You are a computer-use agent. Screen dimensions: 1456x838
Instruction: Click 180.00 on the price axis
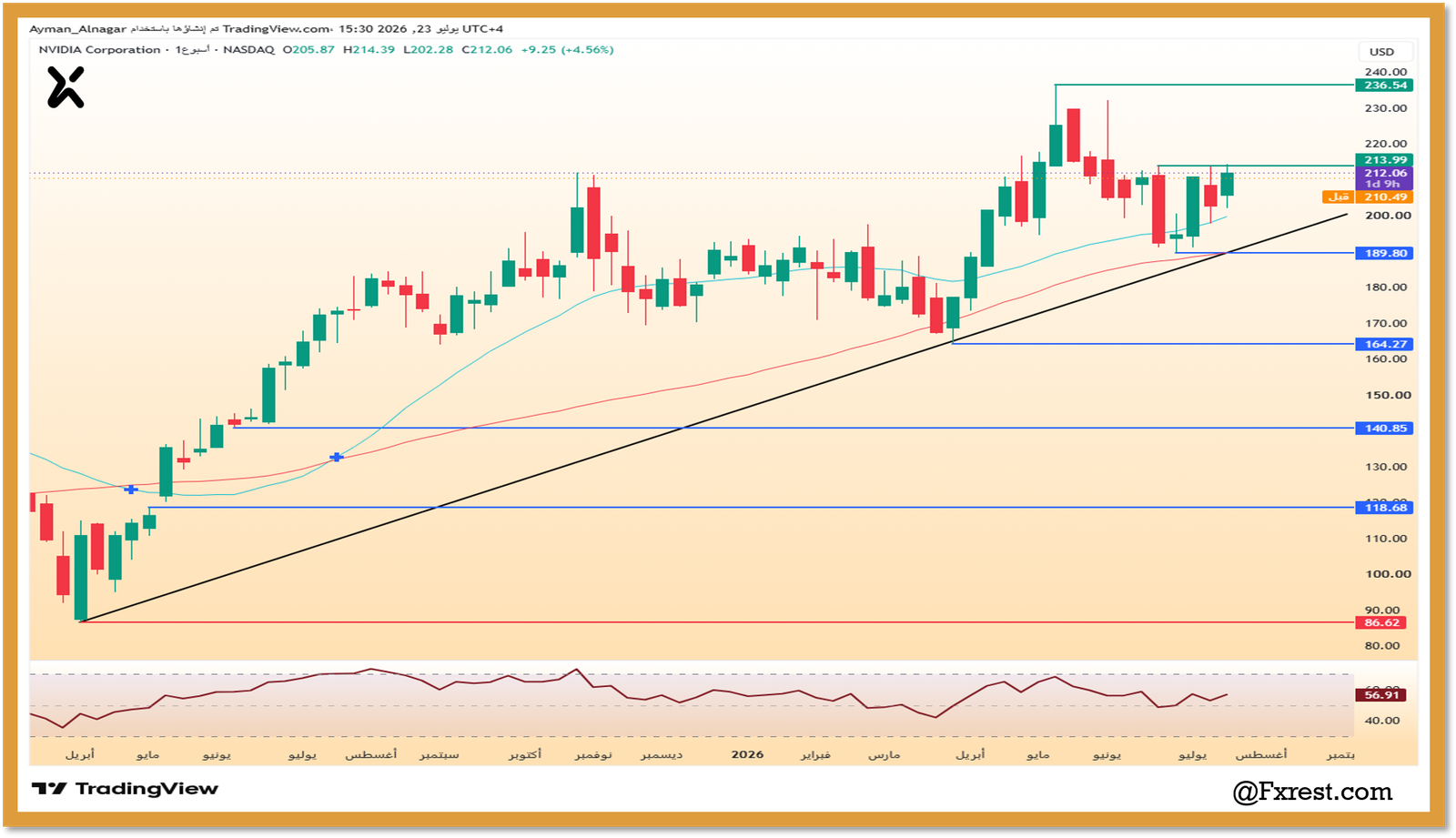click(x=1386, y=288)
